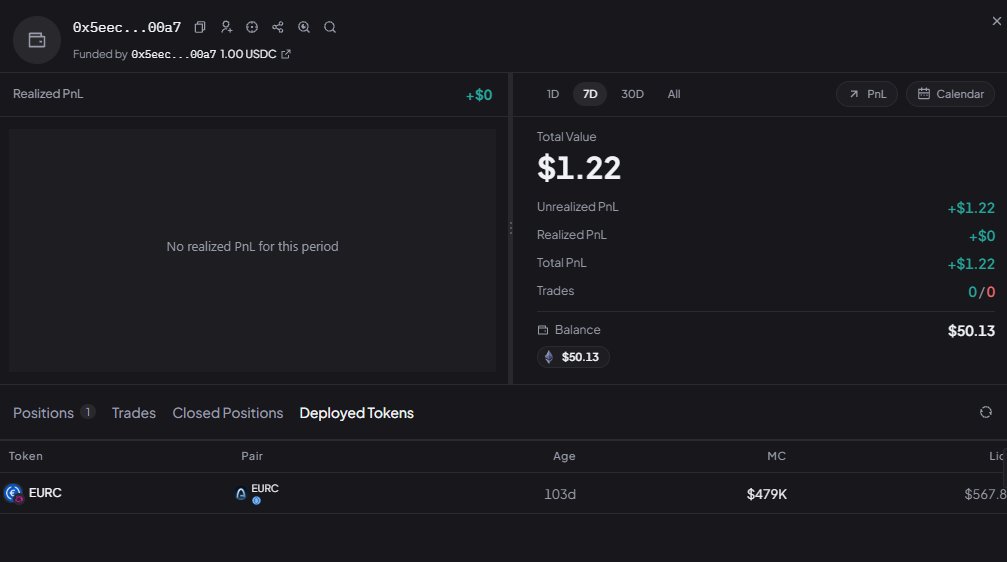This screenshot has width=1007, height=562.
Task: Click the circular target tracker icon
Action: pos(252,27)
